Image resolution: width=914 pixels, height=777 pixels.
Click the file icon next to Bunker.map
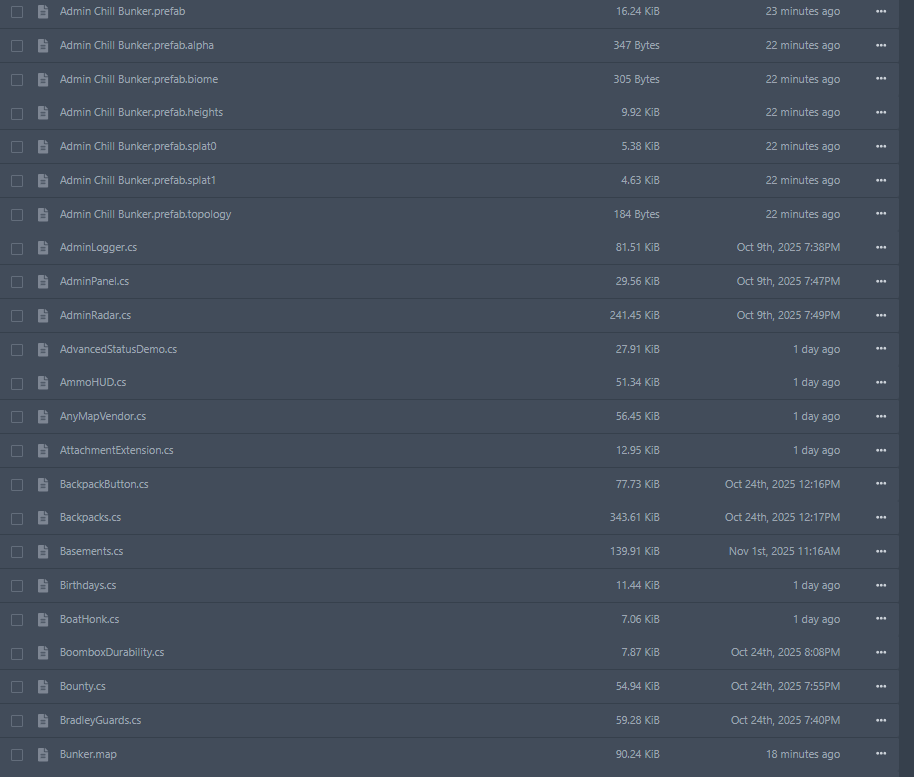tap(43, 754)
